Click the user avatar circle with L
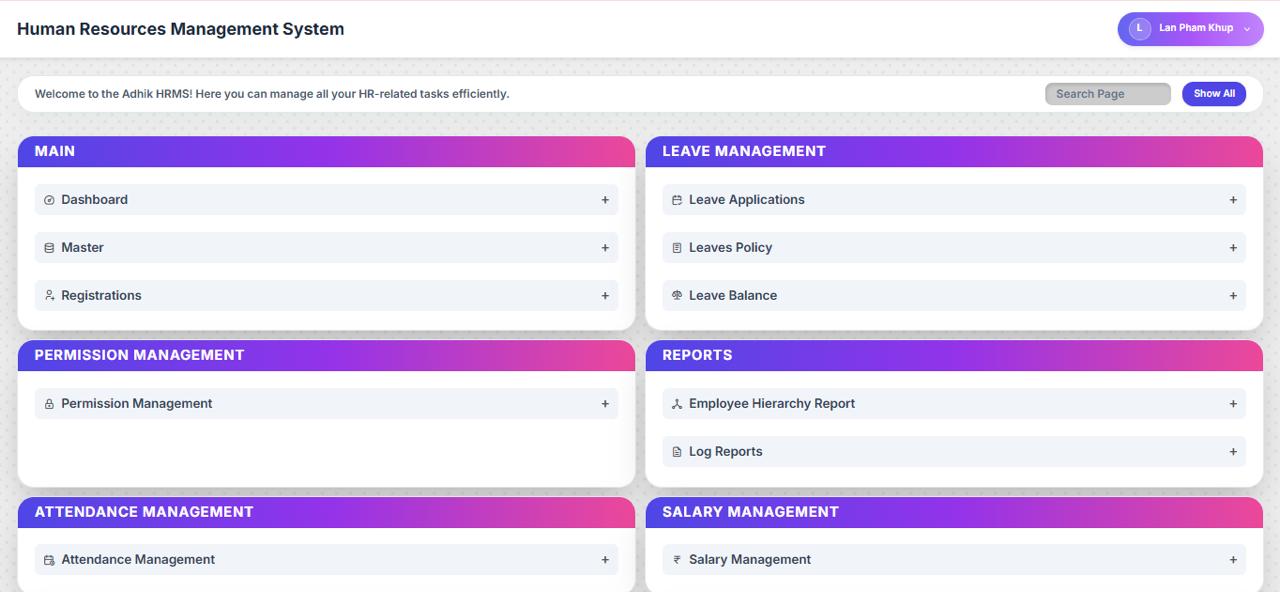The image size is (1280, 592). click(1139, 29)
